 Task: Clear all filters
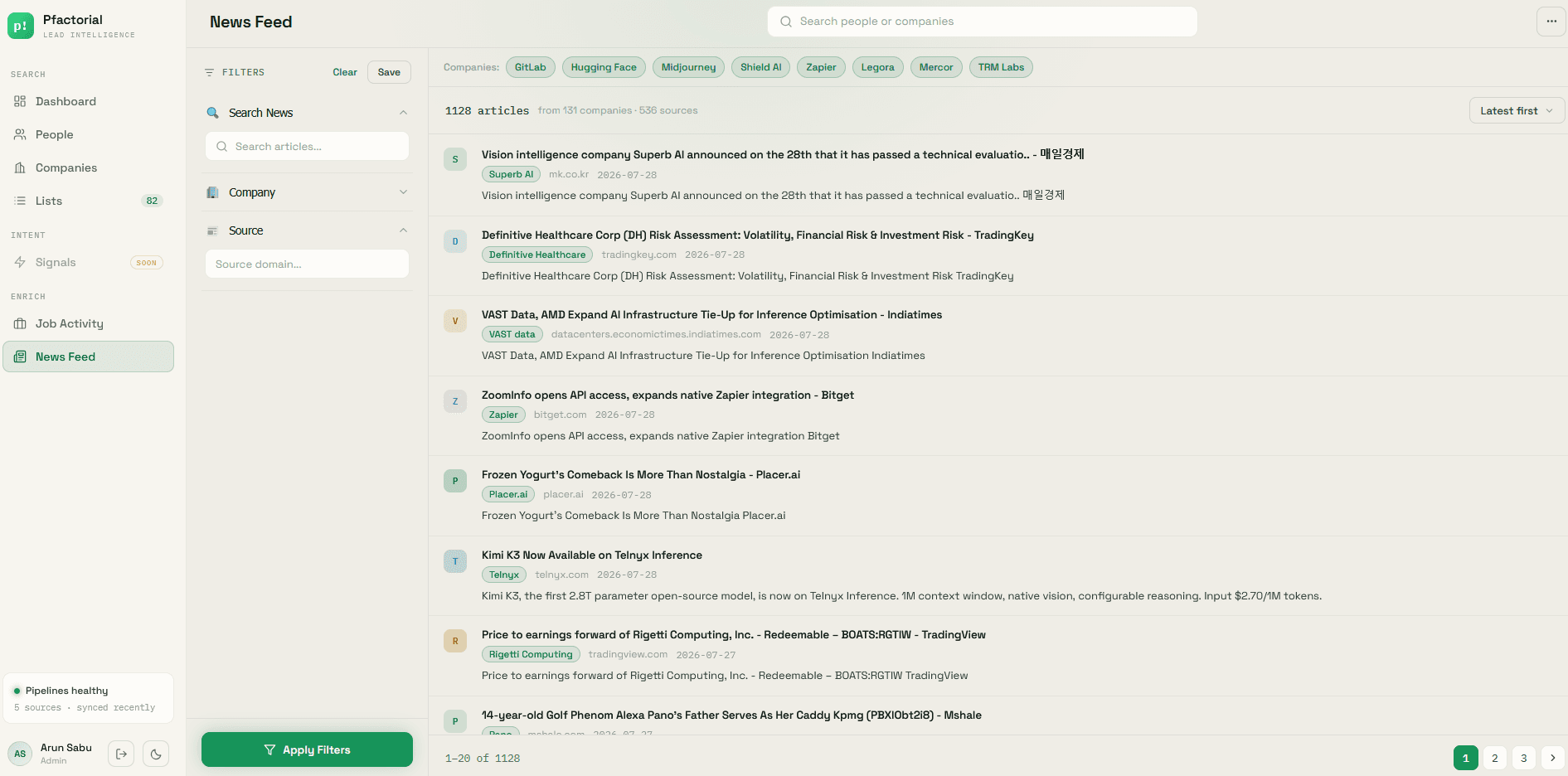[x=345, y=72]
